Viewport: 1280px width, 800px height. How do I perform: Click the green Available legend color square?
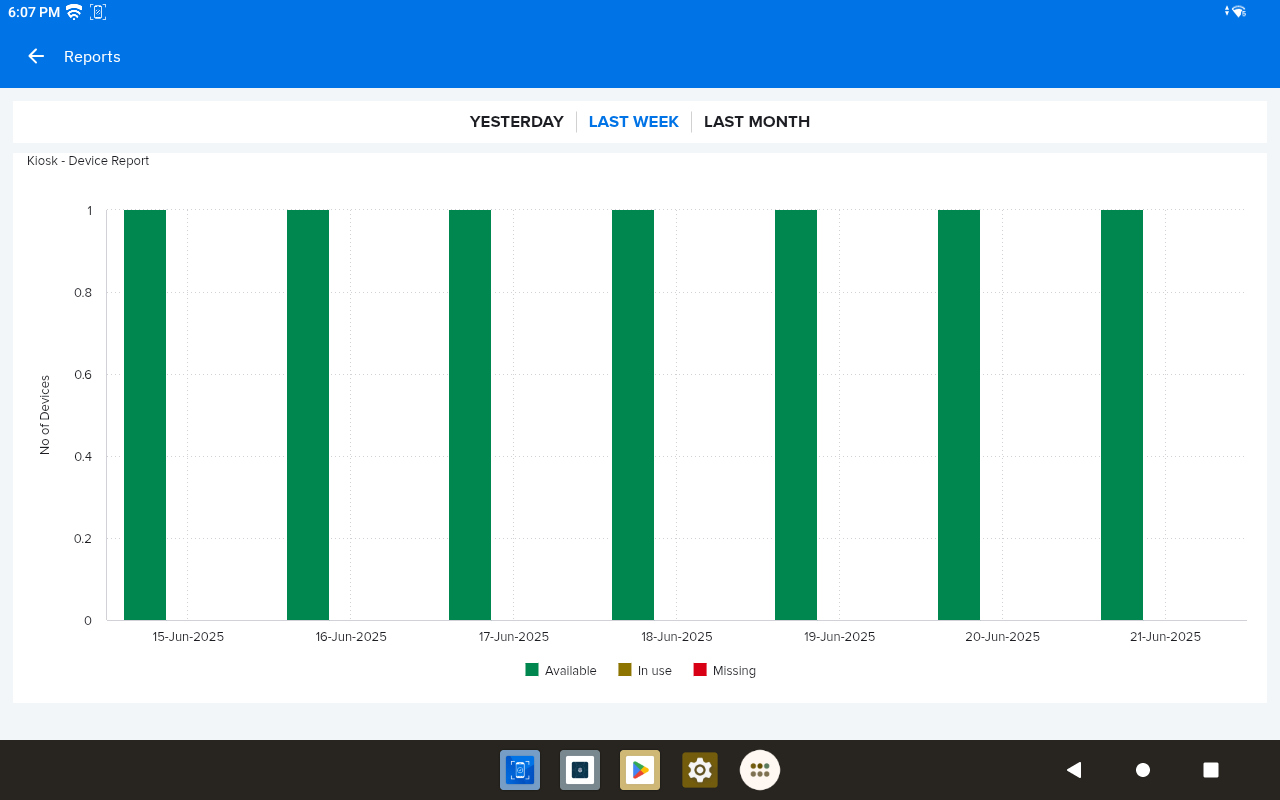tap(532, 670)
